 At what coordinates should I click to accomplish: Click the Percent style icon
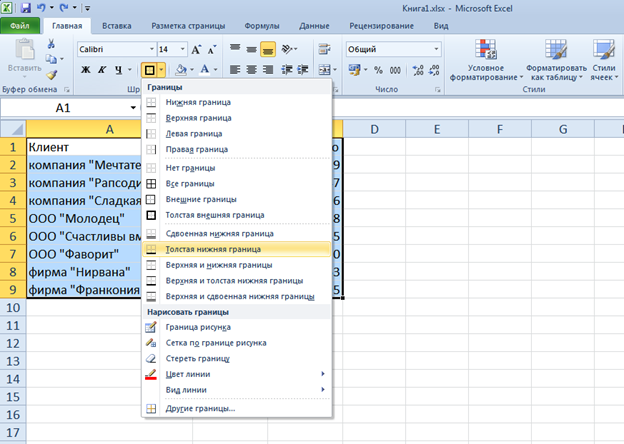tap(378, 69)
